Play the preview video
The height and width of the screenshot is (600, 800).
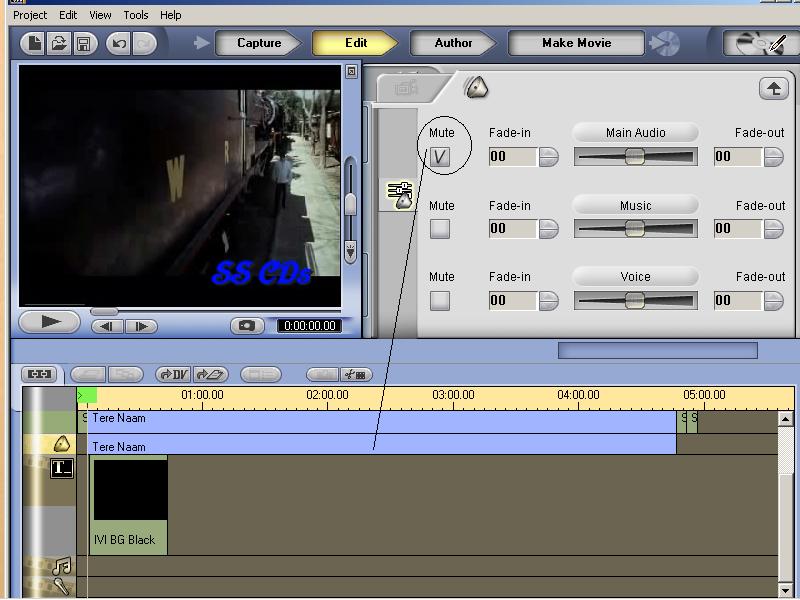click(x=49, y=322)
